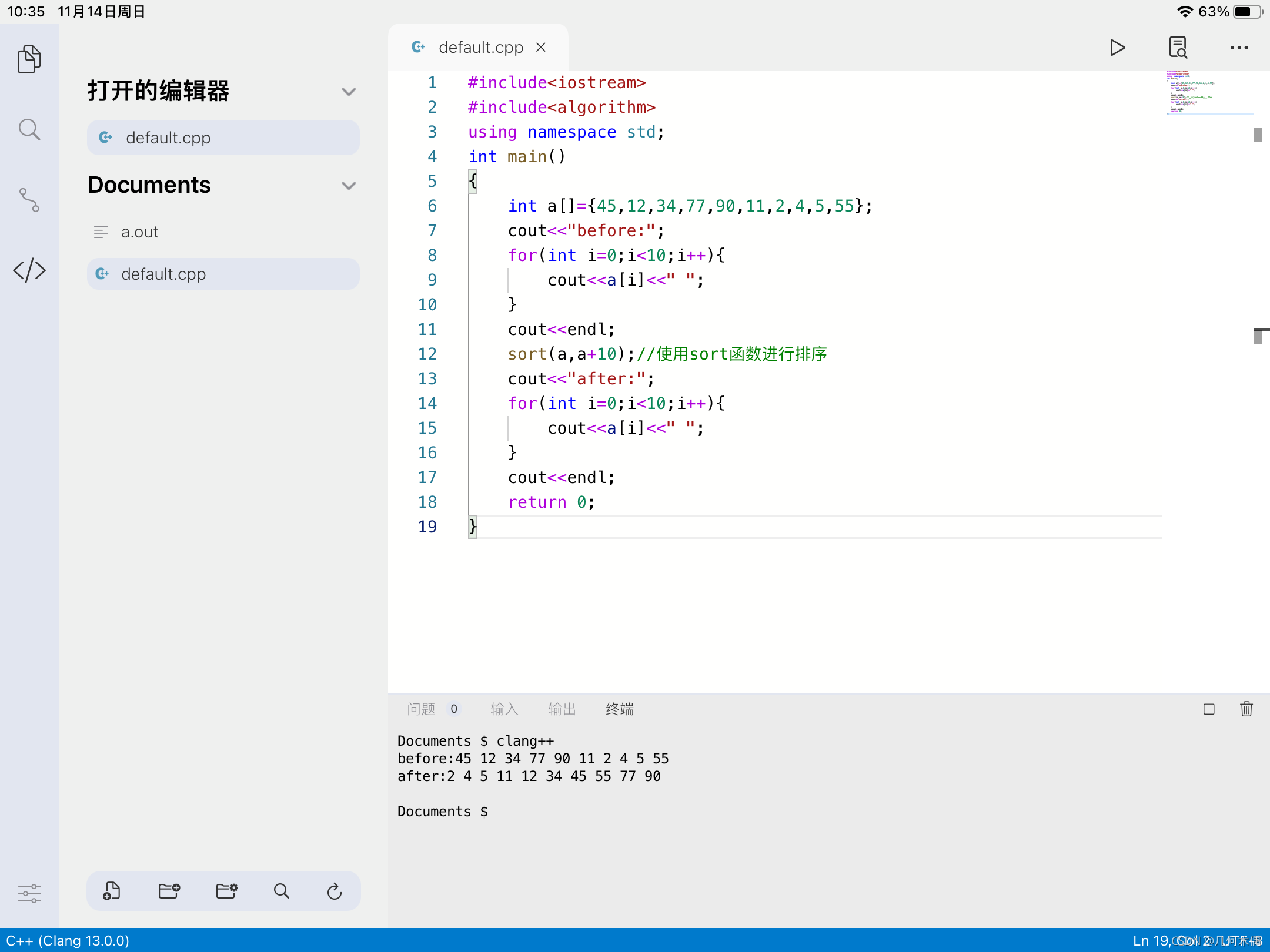
Task: Maximize the terminal panel square toggle
Action: coord(1209,709)
